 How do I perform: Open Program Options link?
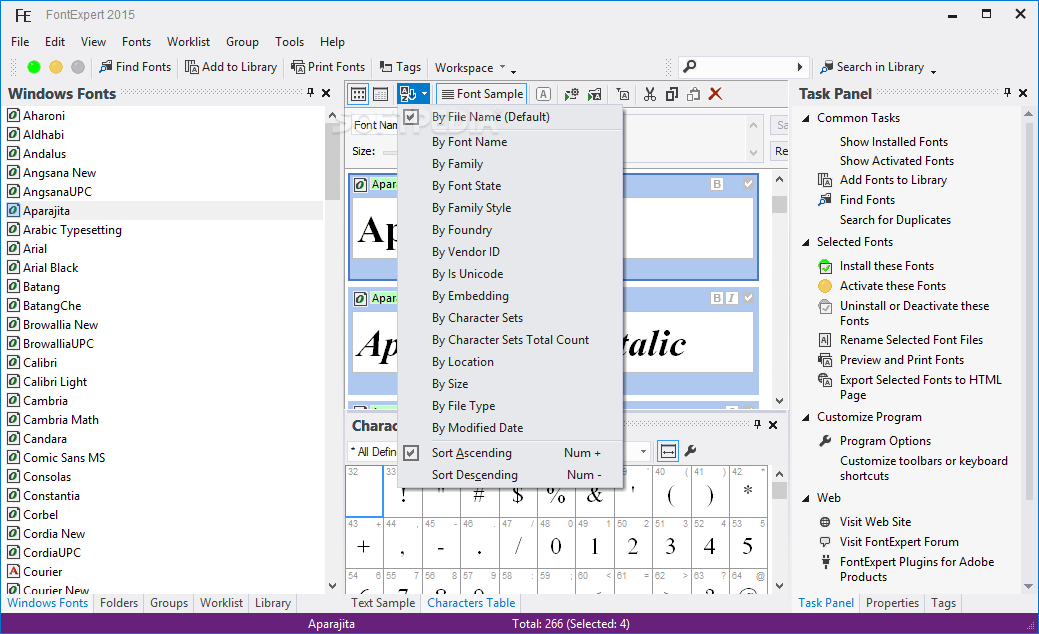pos(885,441)
